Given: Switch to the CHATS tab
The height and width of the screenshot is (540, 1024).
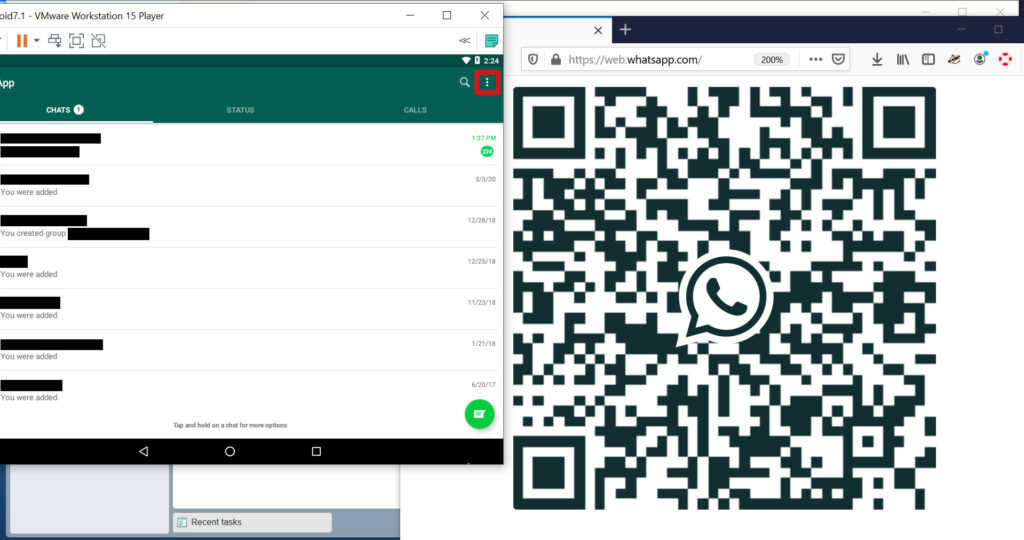Looking at the screenshot, I should tap(65, 110).
